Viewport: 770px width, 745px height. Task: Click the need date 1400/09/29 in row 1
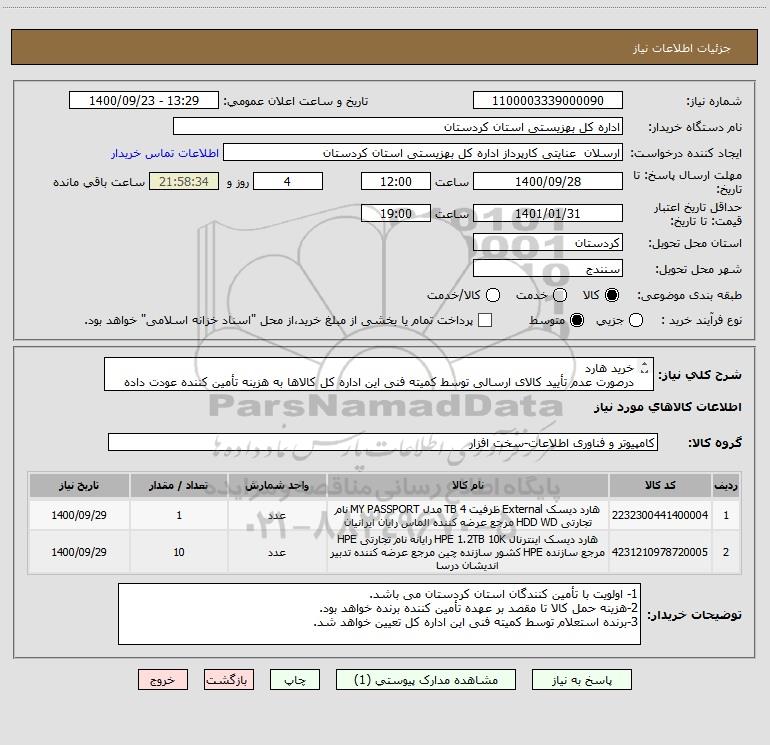point(79,515)
